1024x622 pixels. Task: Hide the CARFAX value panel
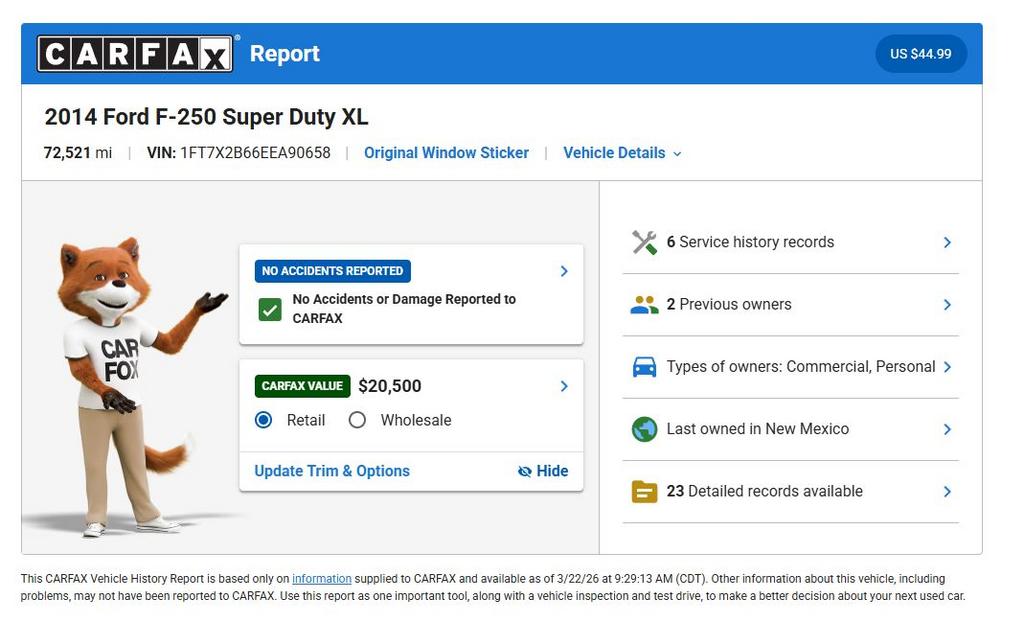543,471
